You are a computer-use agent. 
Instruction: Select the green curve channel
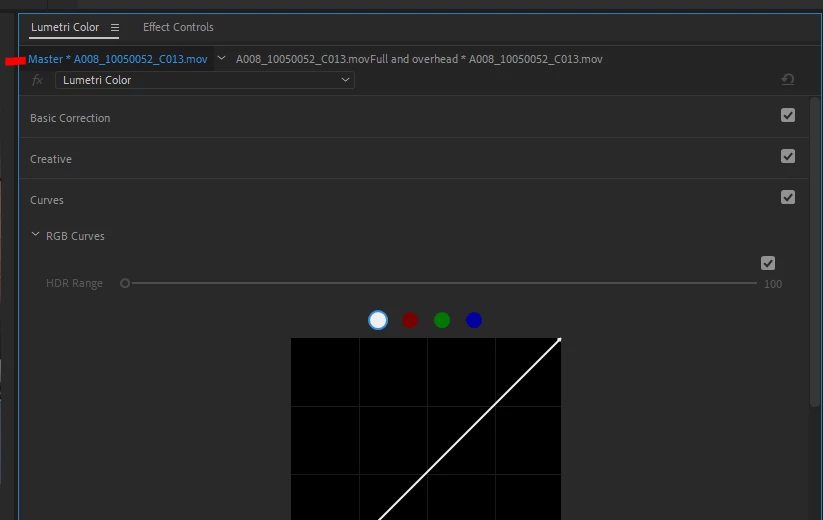click(442, 320)
